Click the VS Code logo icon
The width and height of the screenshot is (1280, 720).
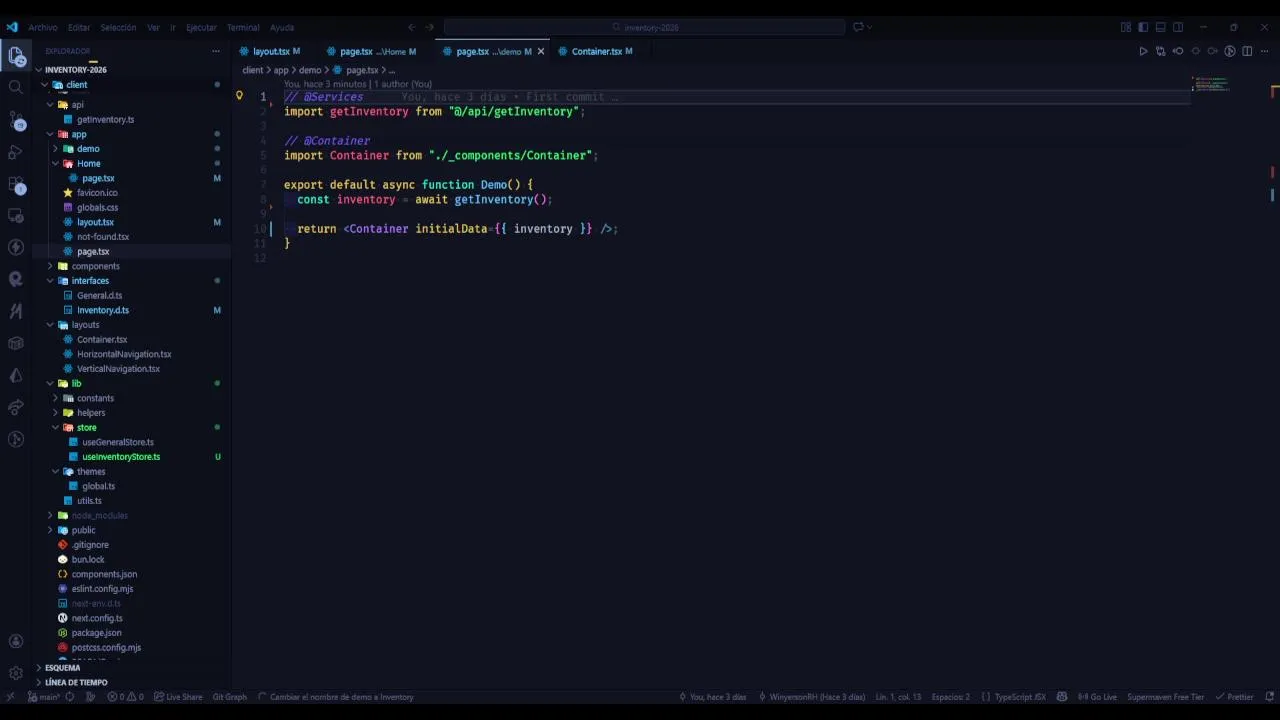pos(12,27)
